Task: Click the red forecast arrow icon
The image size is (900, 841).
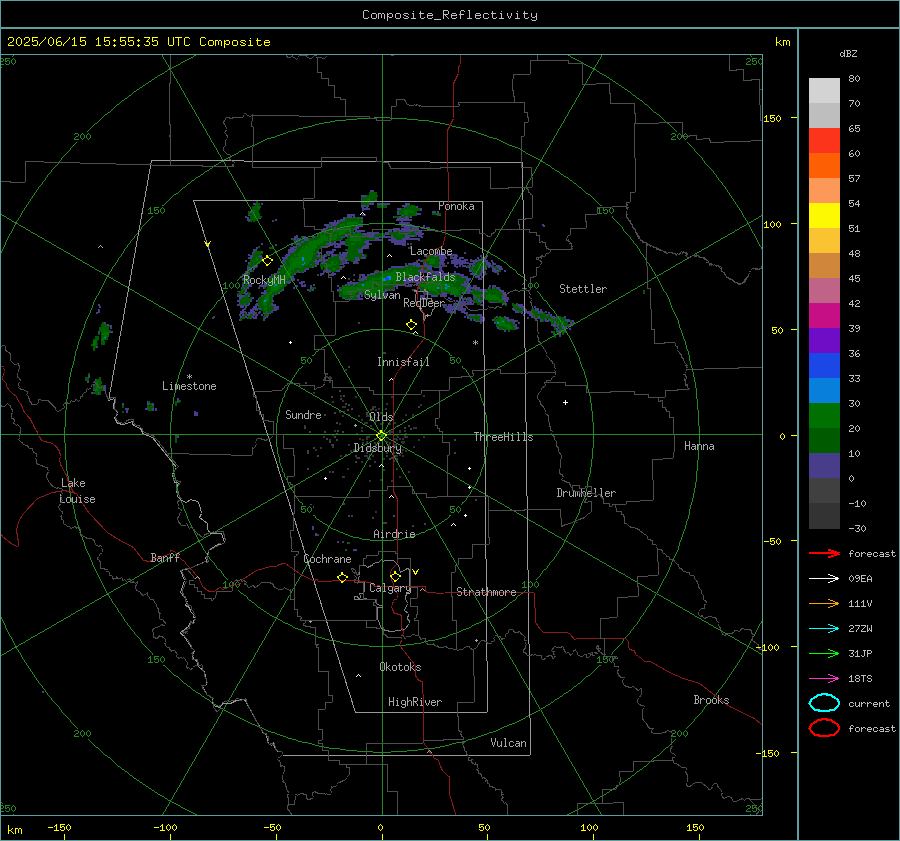Action: click(x=824, y=553)
